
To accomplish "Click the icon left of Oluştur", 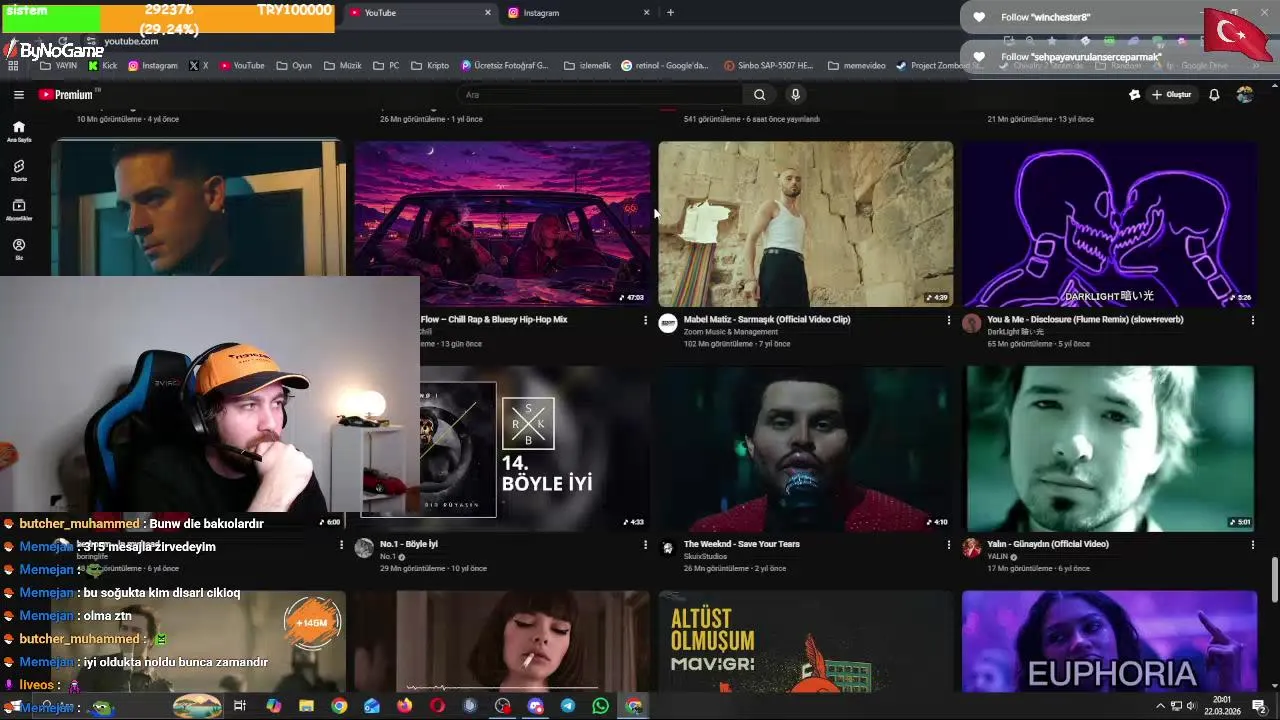I will click(x=1134, y=95).
